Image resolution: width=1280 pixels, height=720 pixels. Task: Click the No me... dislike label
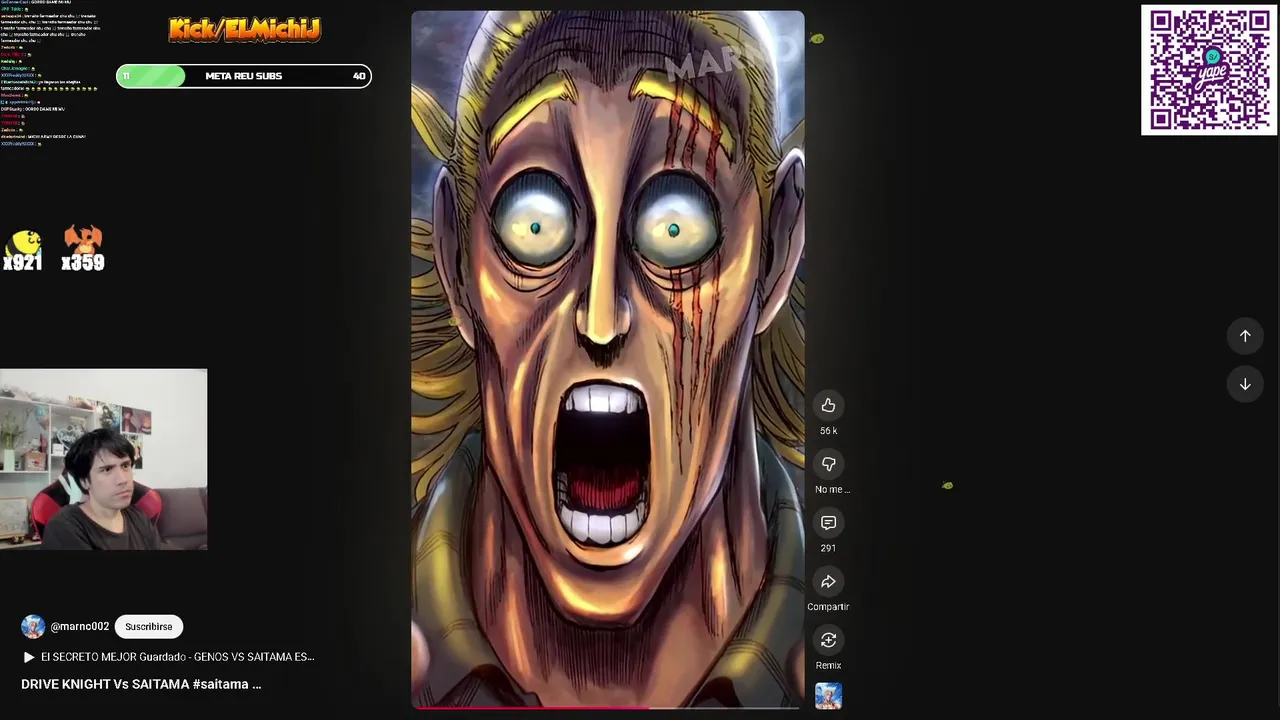[832, 489]
